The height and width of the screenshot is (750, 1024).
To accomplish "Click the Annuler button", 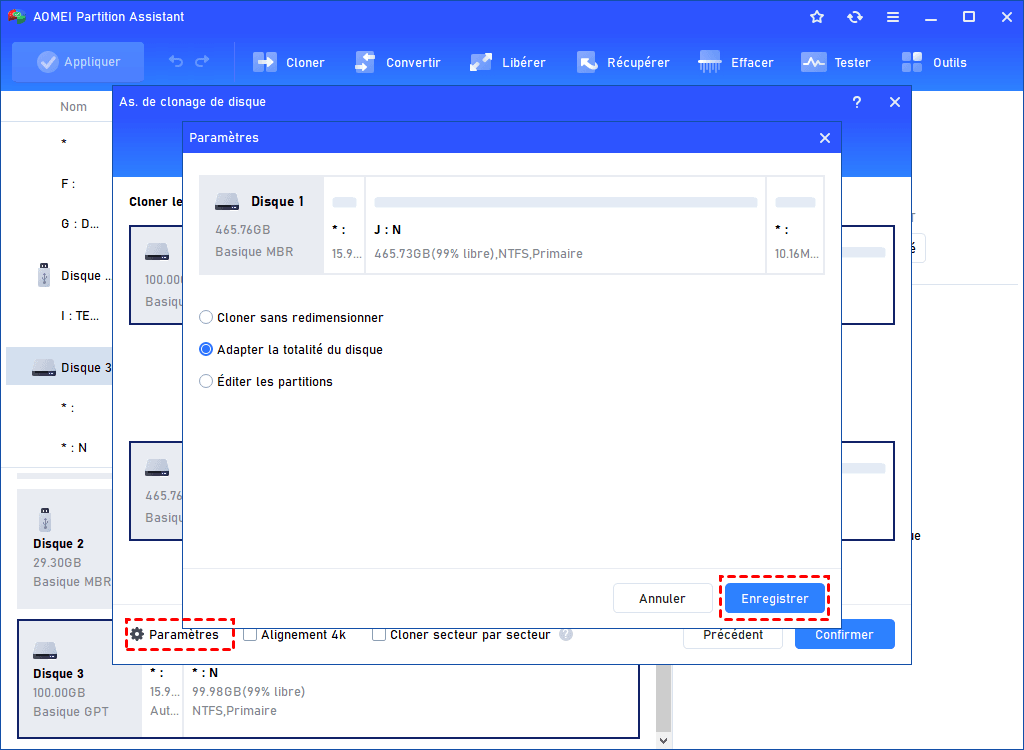I will click(x=662, y=598).
